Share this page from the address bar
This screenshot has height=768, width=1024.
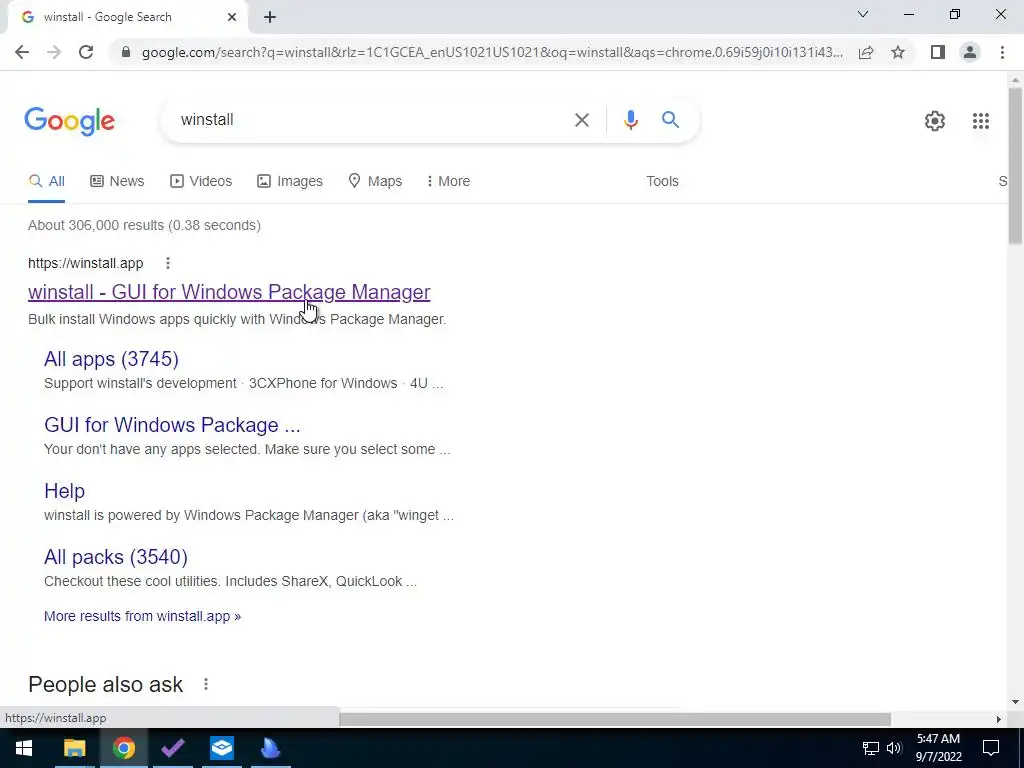(866, 52)
